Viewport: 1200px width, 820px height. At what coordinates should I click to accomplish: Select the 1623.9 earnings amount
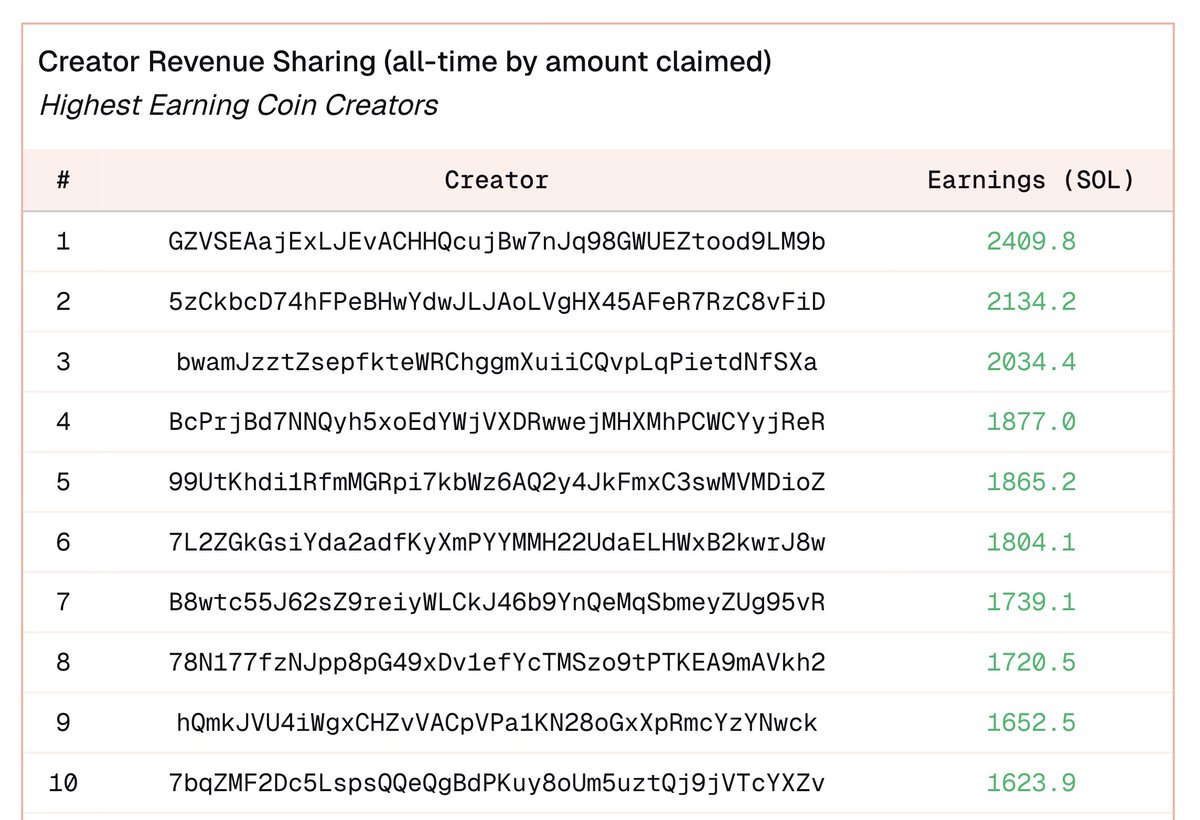[1031, 783]
